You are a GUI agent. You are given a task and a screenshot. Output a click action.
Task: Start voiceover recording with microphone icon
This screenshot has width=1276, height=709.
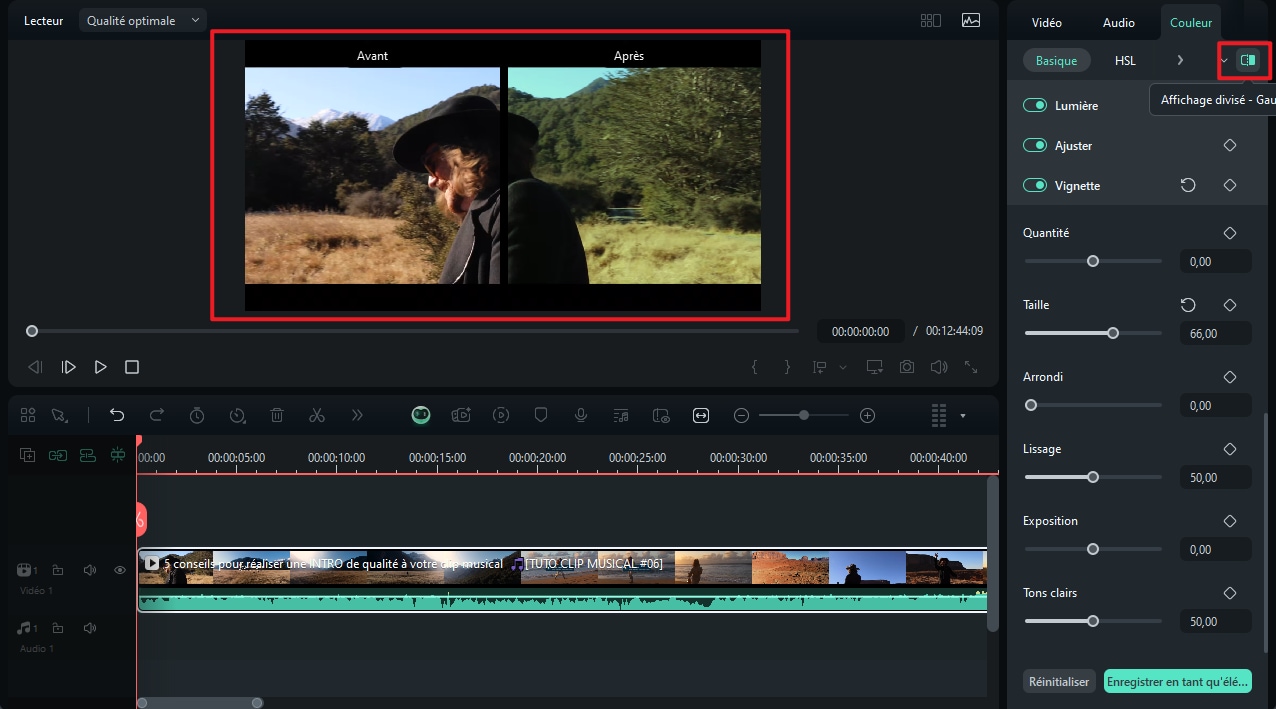pos(581,415)
